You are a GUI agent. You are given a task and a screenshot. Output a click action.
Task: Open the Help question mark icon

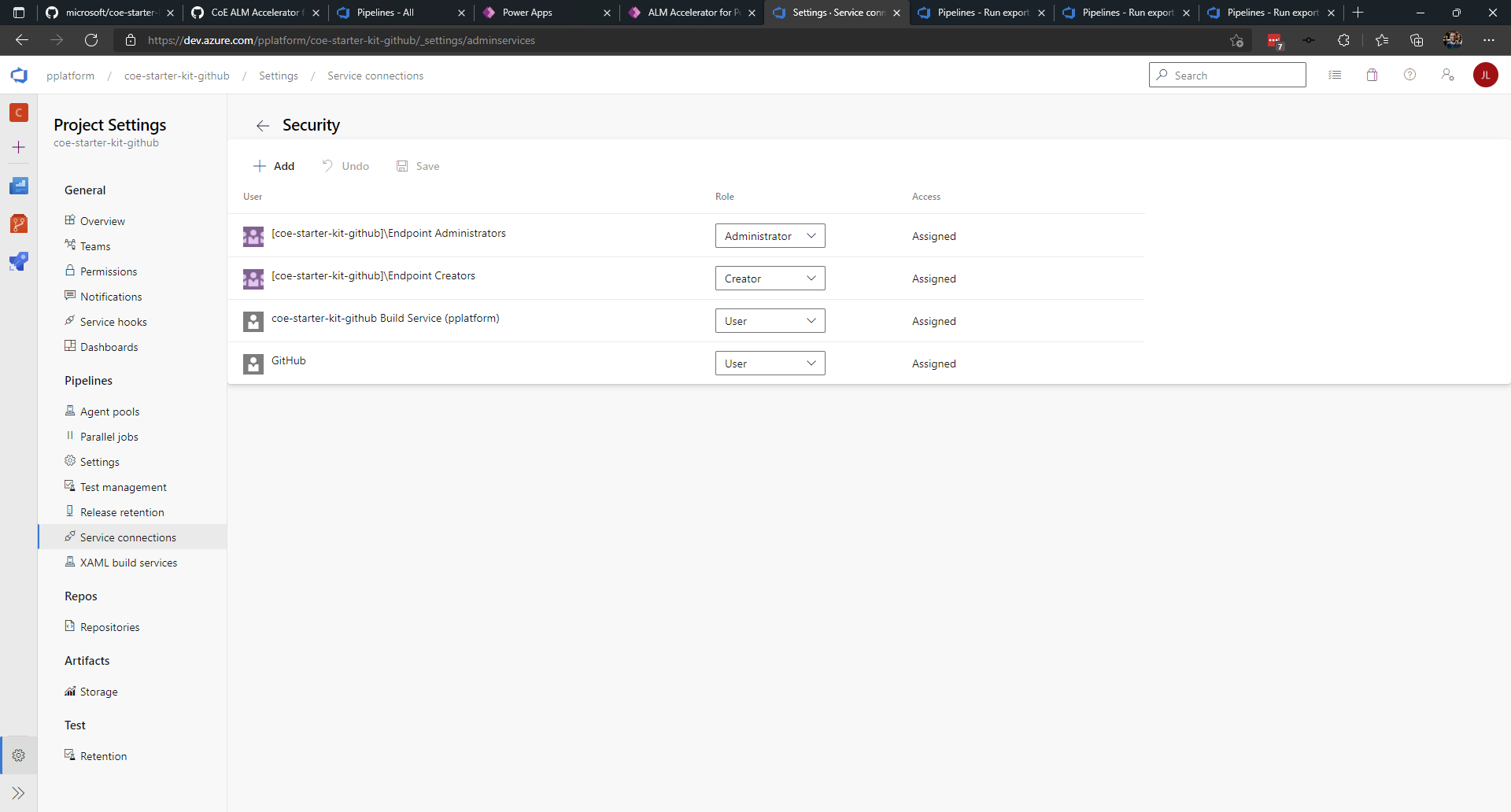point(1410,75)
